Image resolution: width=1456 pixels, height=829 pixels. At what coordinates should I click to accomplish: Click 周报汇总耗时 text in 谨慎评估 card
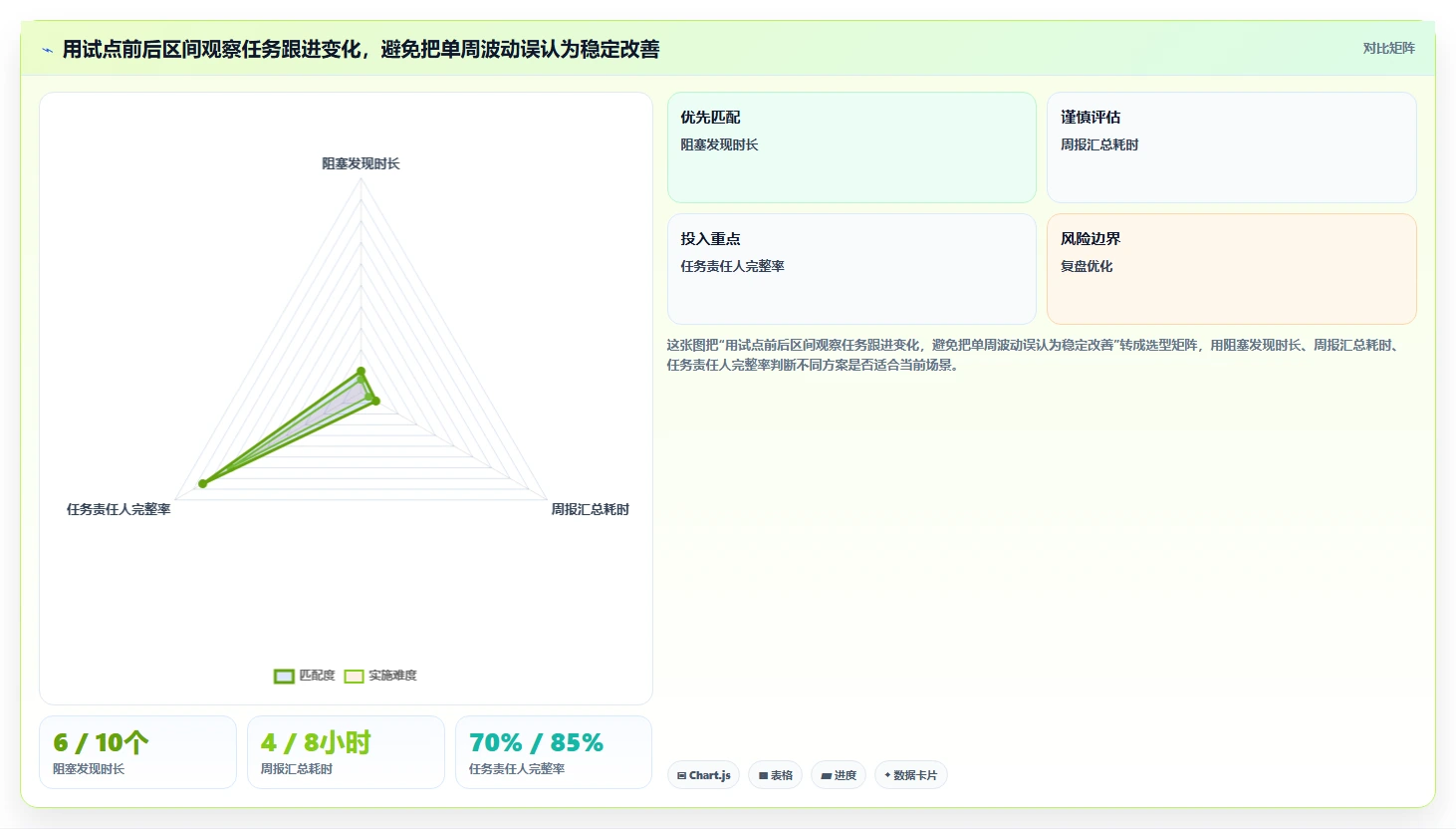tap(1099, 144)
